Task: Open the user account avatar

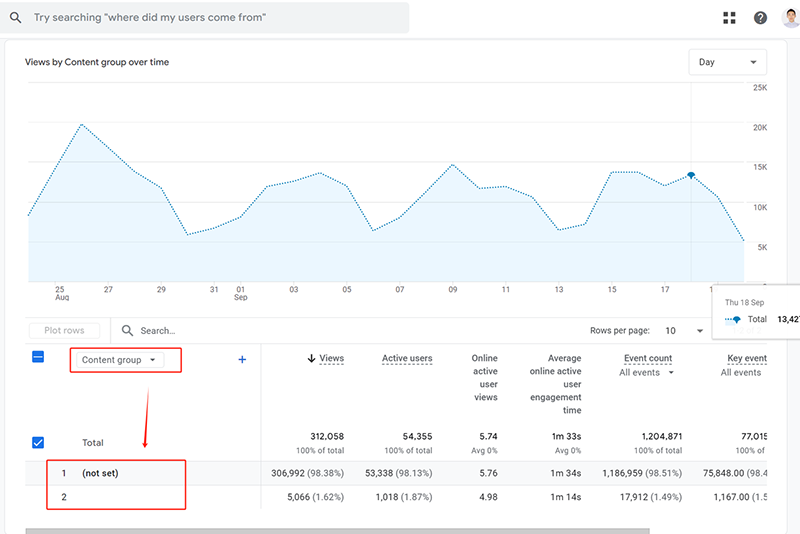Action: tap(790, 18)
